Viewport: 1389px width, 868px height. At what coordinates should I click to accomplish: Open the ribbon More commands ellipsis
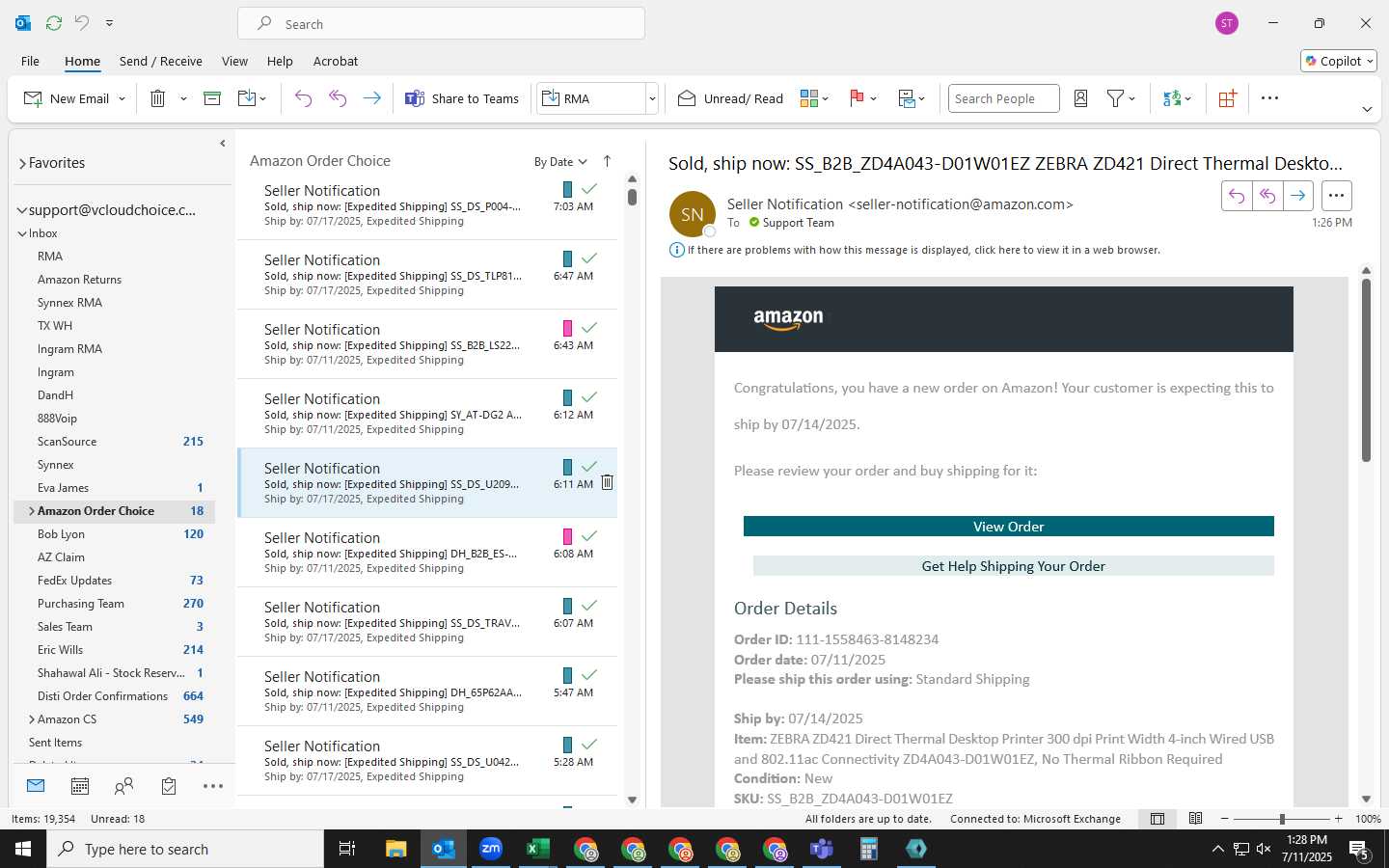click(1269, 98)
